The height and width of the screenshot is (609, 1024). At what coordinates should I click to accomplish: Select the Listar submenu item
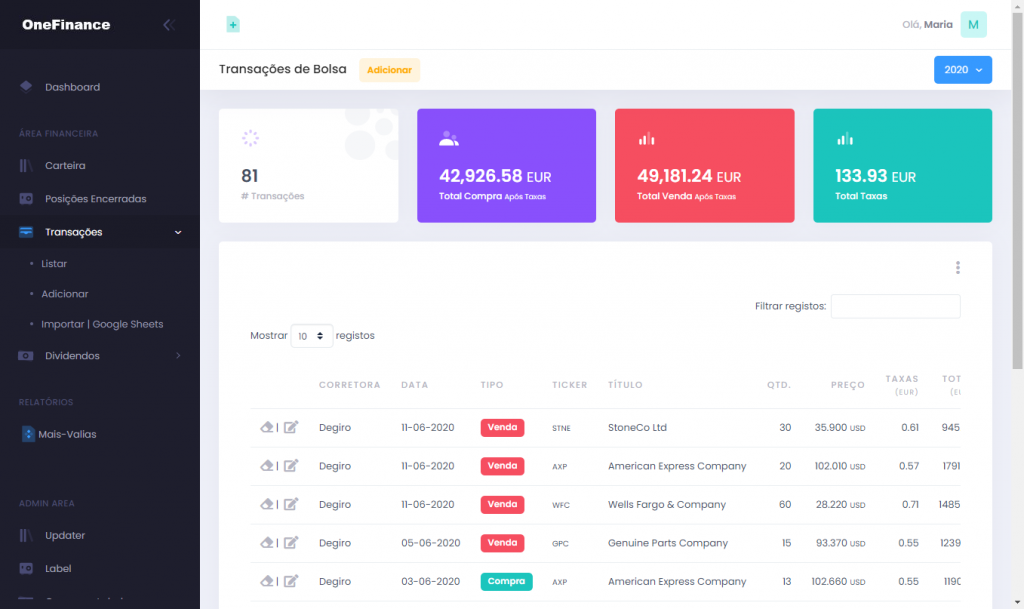click(x=54, y=264)
